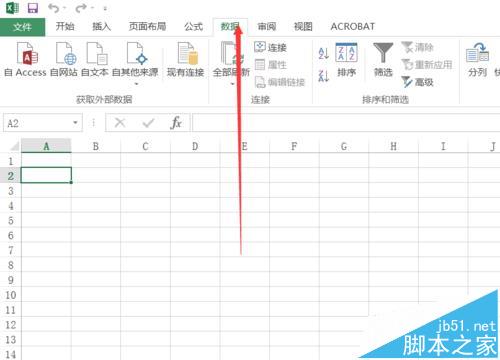
Task: Switch to the 插入 tab
Action: tap(101, 26)
